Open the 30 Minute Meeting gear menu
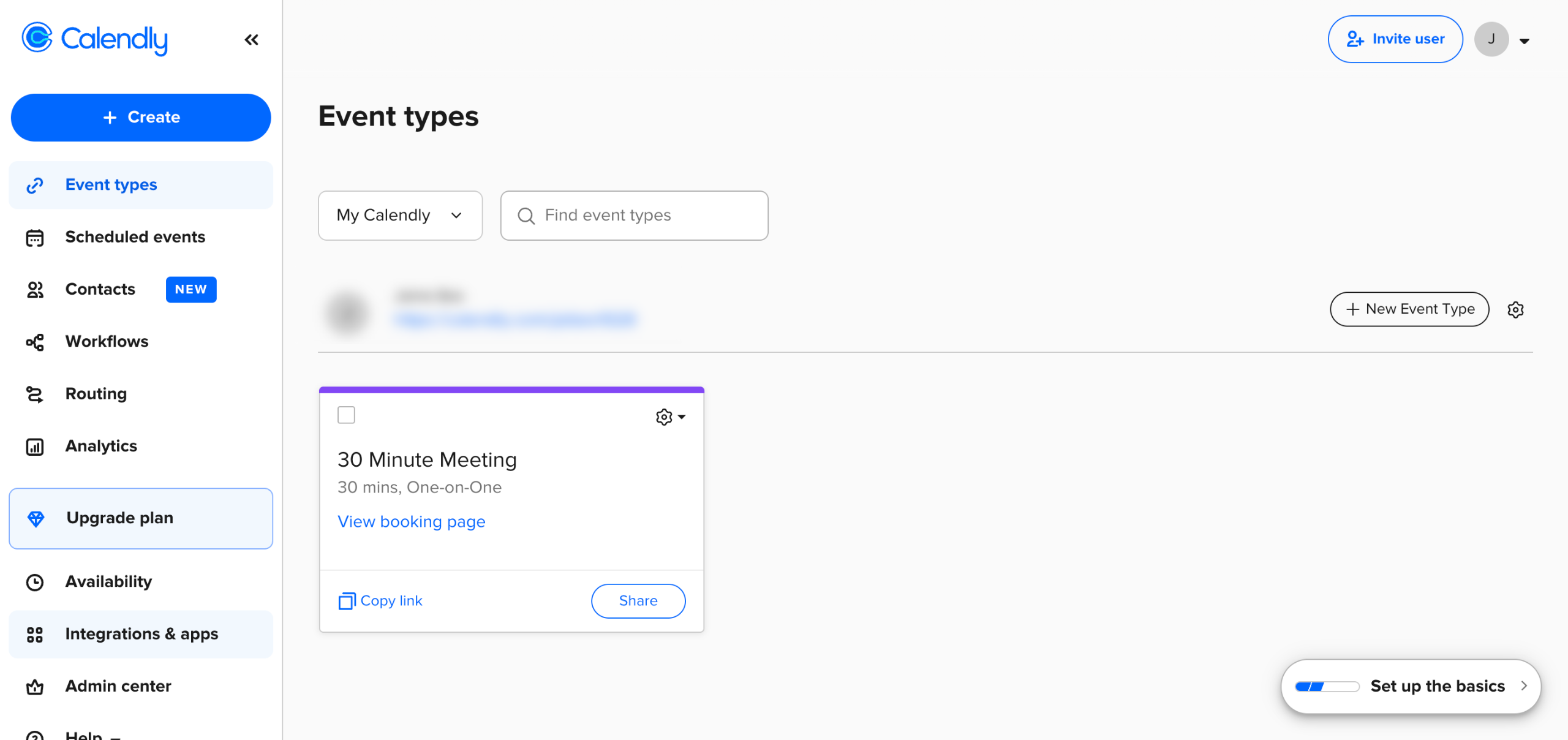The height and width of the screenshot is (740, 1568). [x=670, y=417]
